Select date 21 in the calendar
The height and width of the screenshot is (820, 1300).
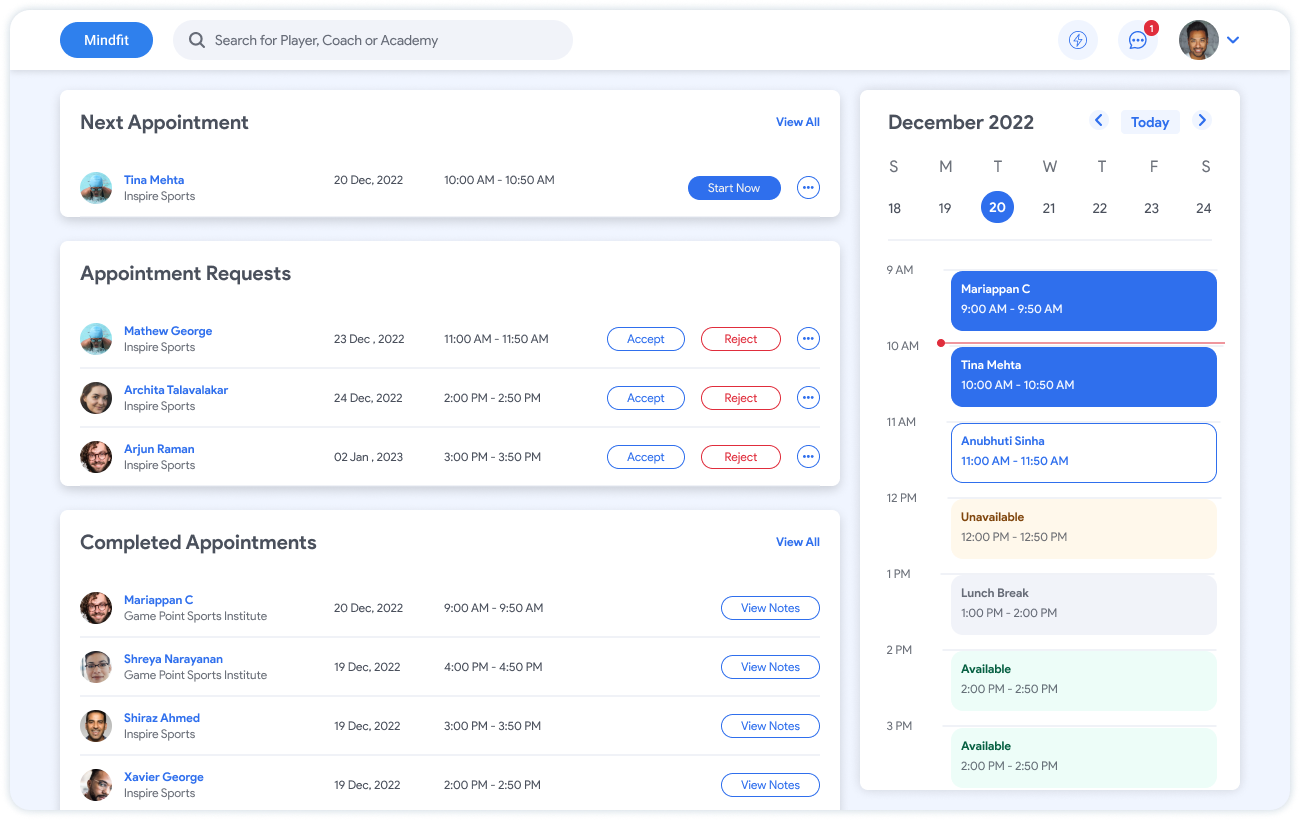1049,208
